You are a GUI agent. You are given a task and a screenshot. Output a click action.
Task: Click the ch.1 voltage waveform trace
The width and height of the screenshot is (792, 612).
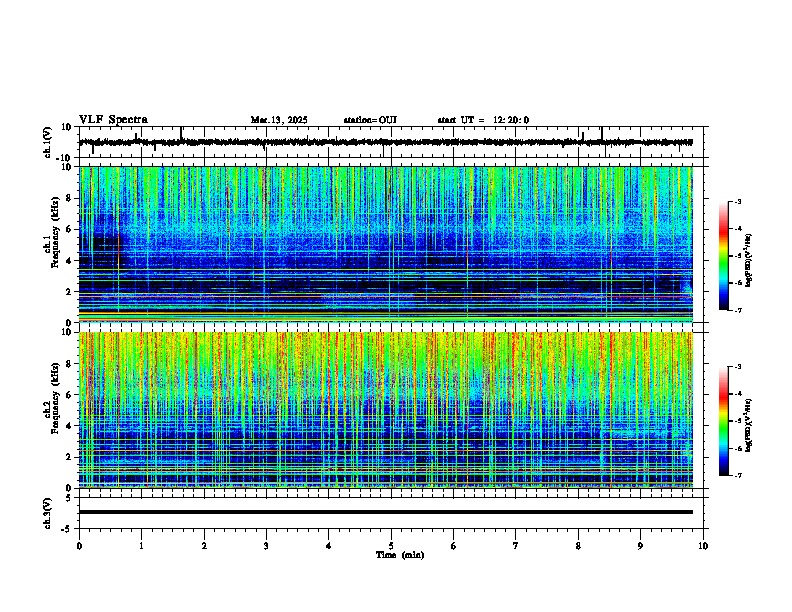click(385, 142)
